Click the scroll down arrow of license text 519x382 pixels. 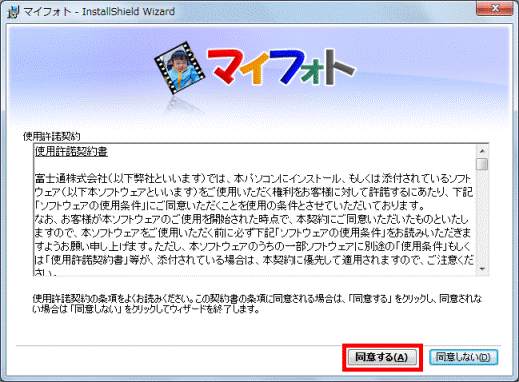click(482, 269)
